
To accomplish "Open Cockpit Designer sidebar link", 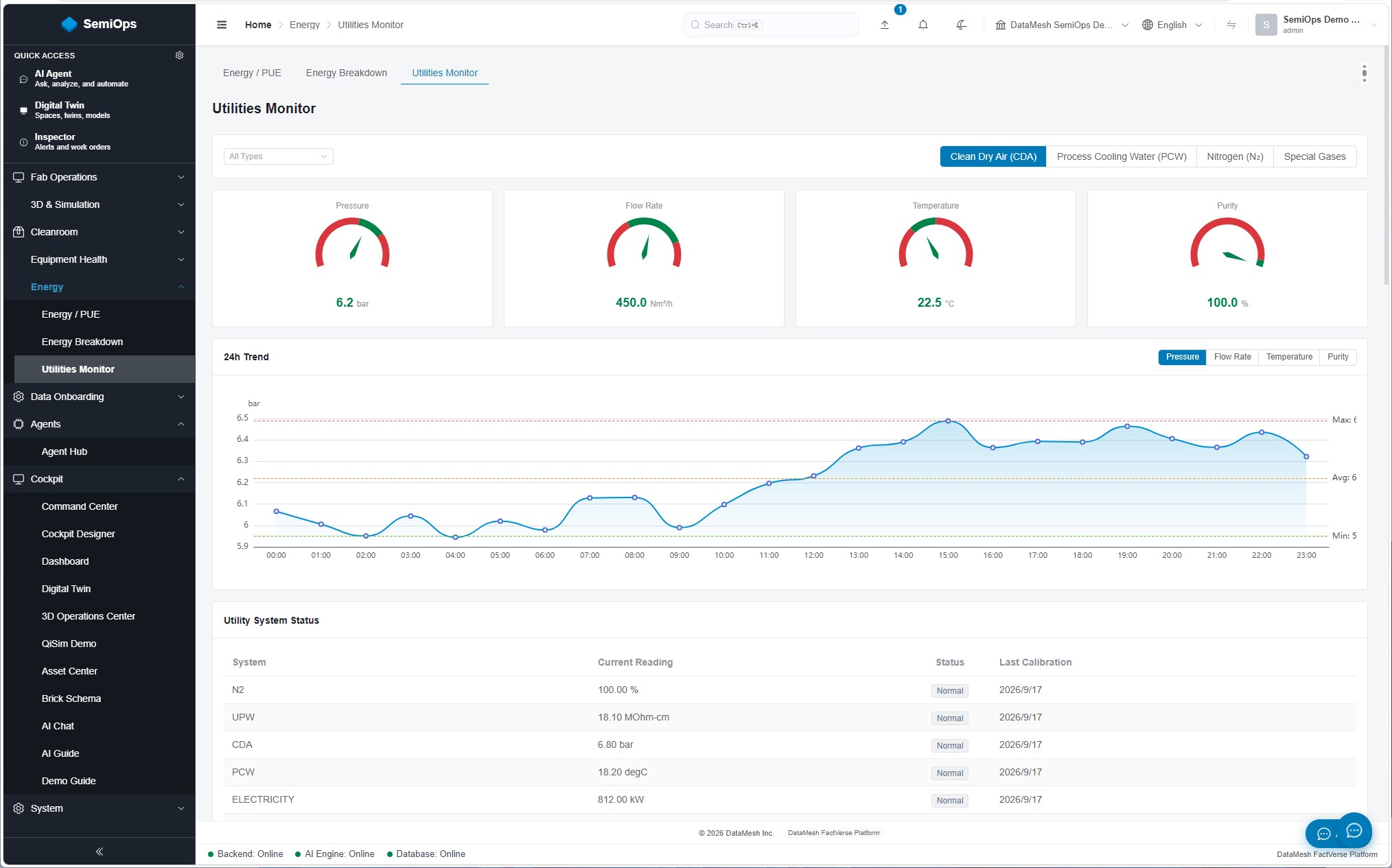I will (x=105, y=534).
